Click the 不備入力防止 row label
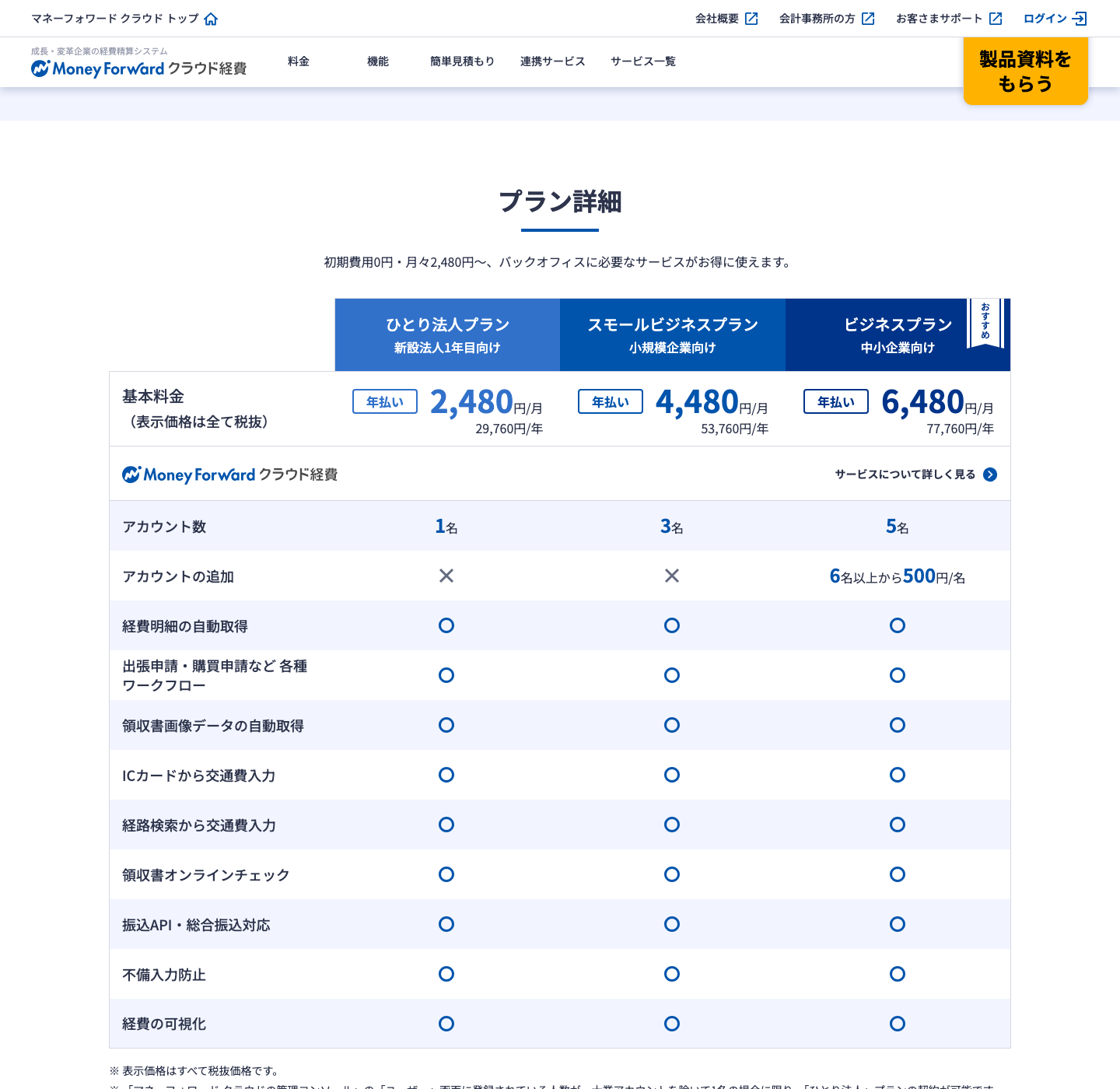 click(164, 975)
